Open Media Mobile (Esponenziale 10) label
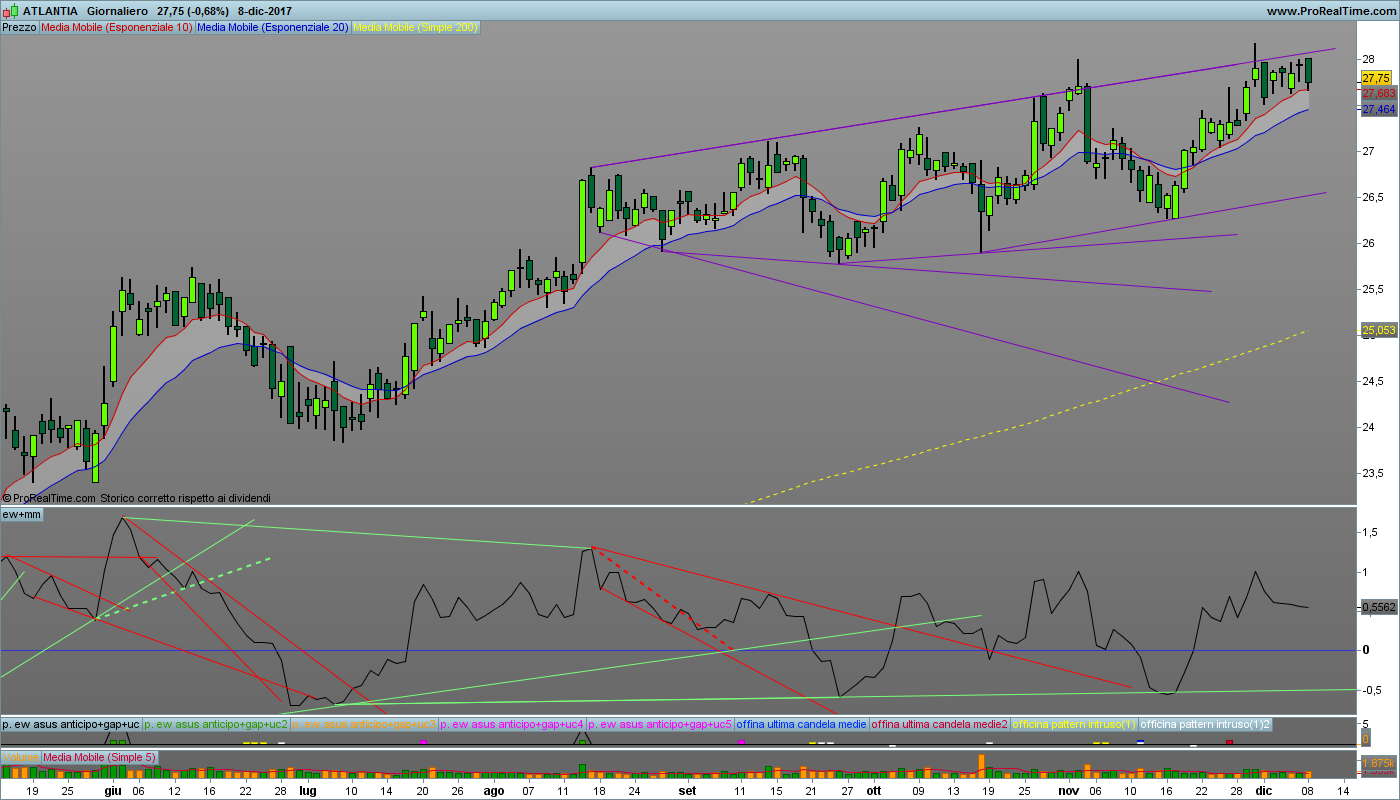1400x800 pixels. (x=117, y=27)
